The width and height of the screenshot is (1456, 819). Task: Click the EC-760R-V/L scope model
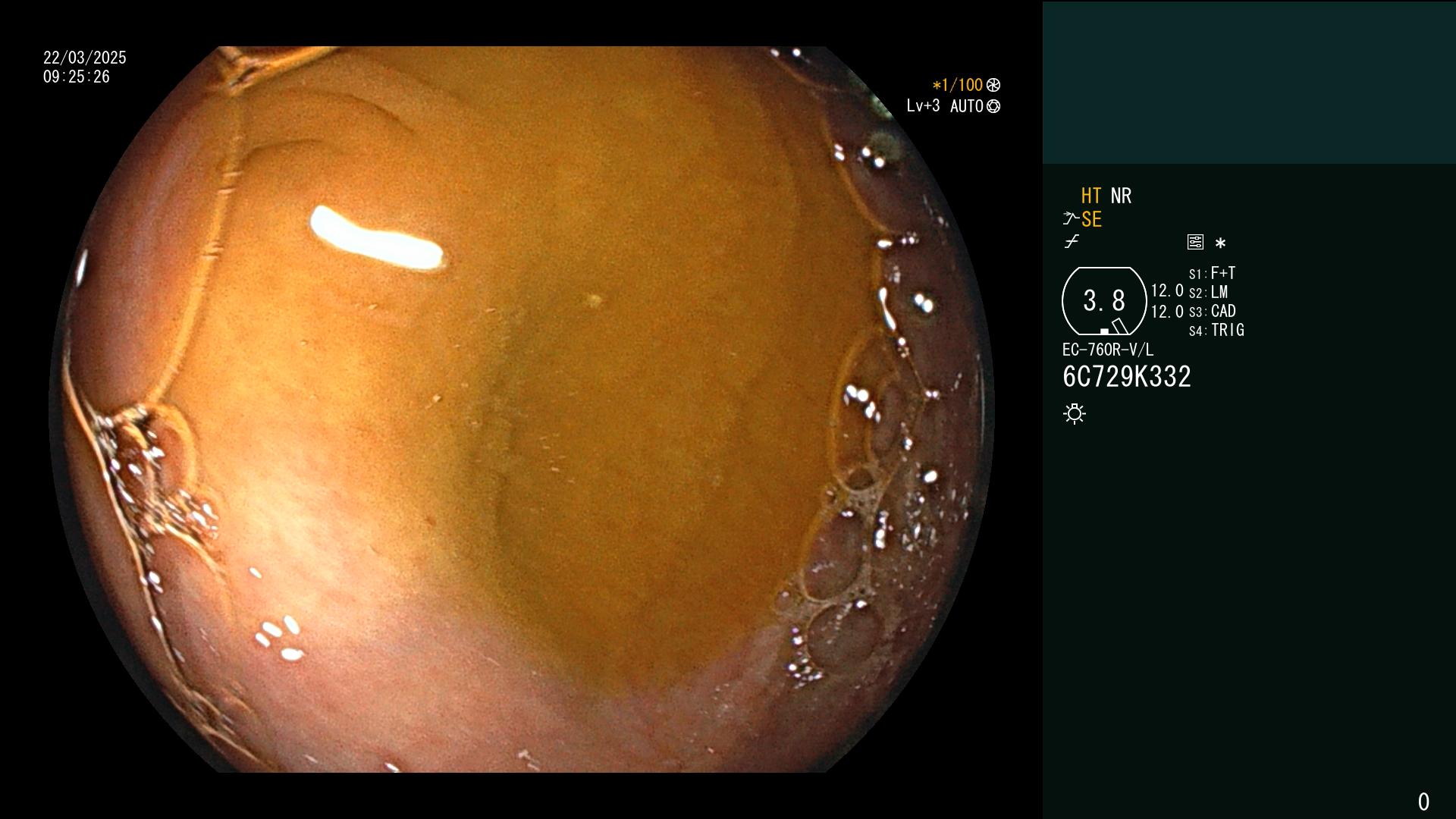tap(1108, 350)
